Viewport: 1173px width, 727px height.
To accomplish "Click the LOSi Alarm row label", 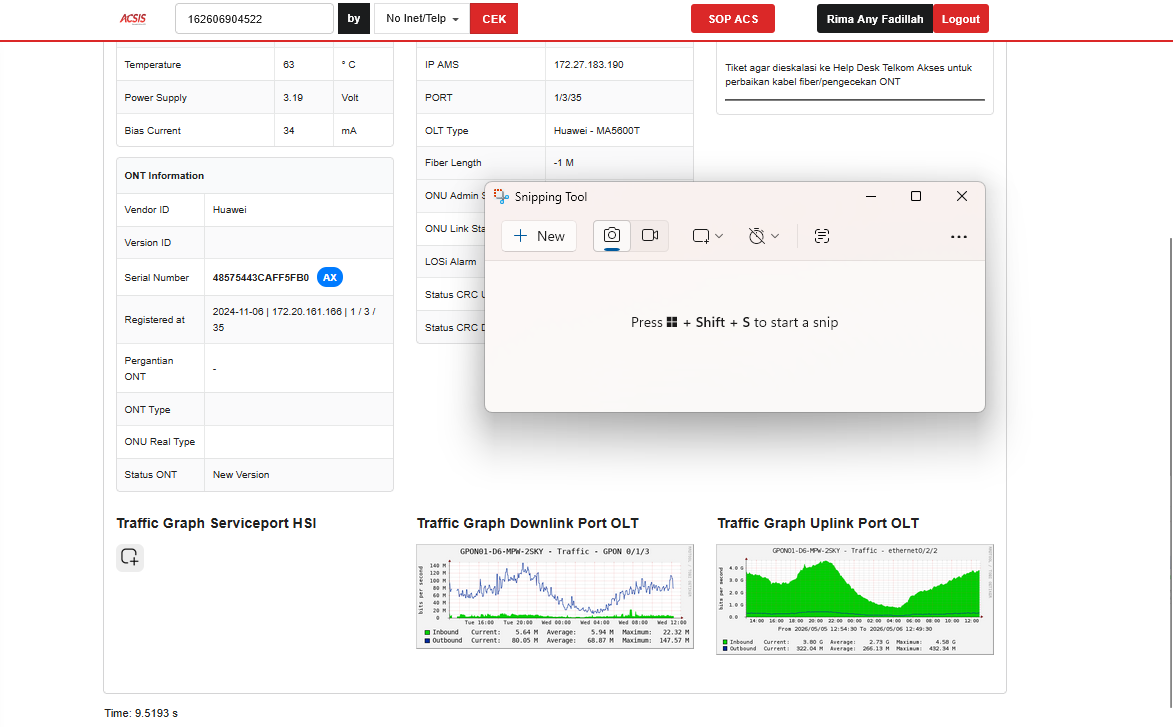I will 450,262.
